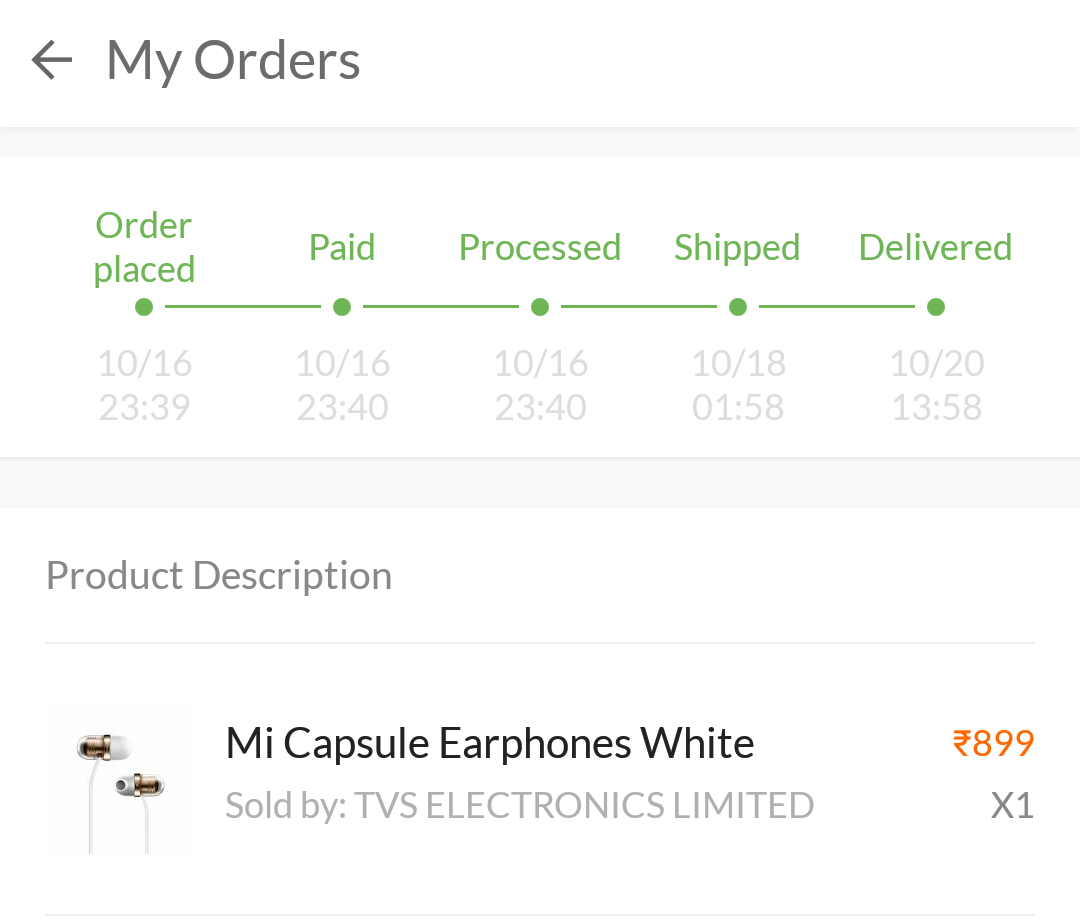The width and height of the screenshot is (1080, 922).
Task: Open the earphones product thumbnail
Action: 120,780
